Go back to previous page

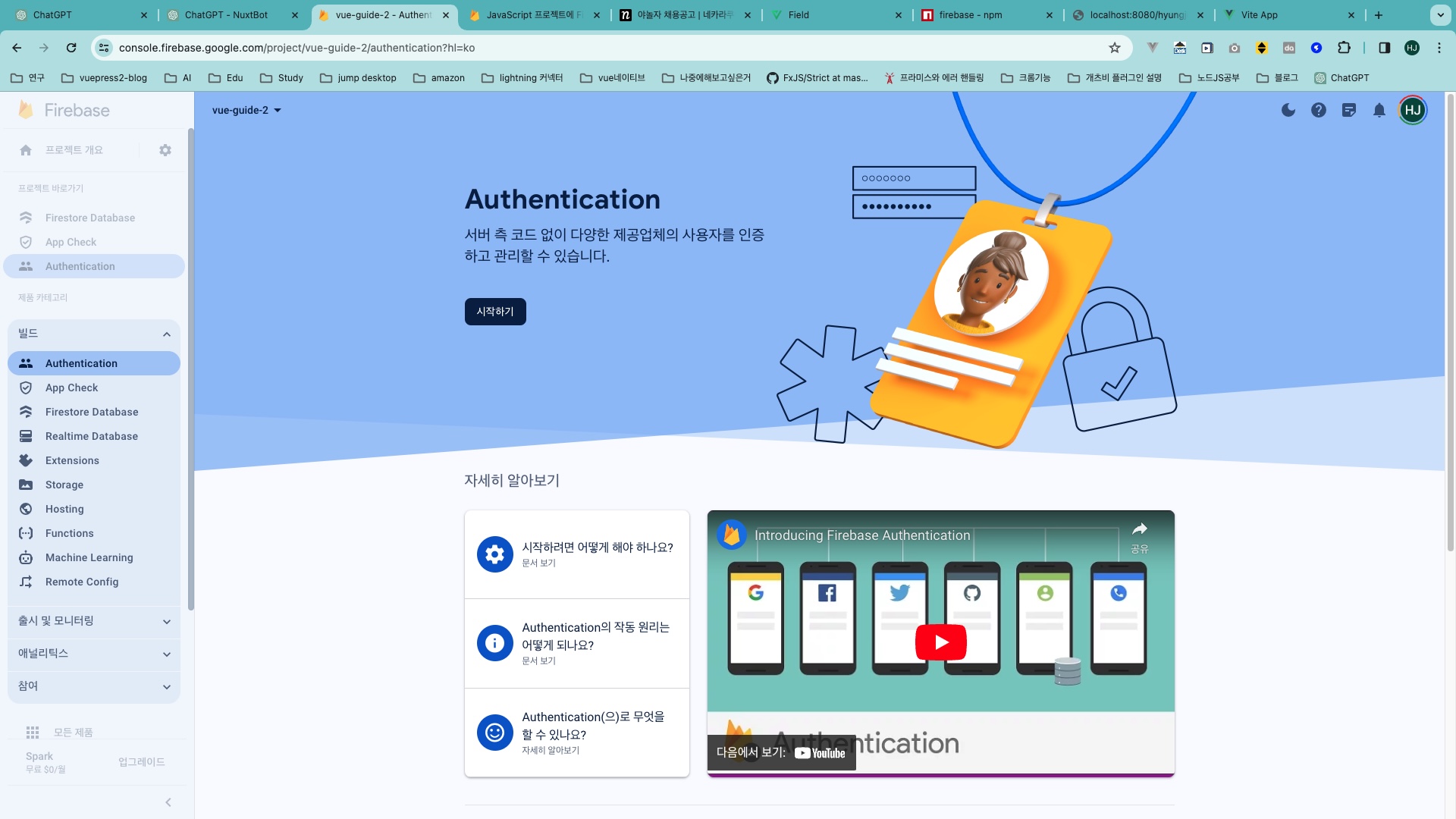click(x=17, y=48)
